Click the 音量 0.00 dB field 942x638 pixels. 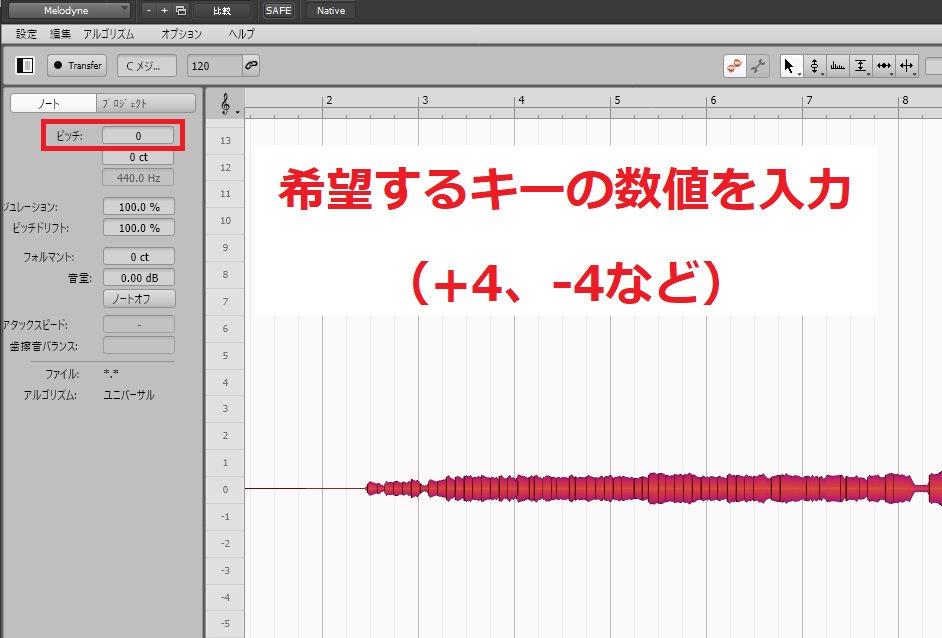138,278
